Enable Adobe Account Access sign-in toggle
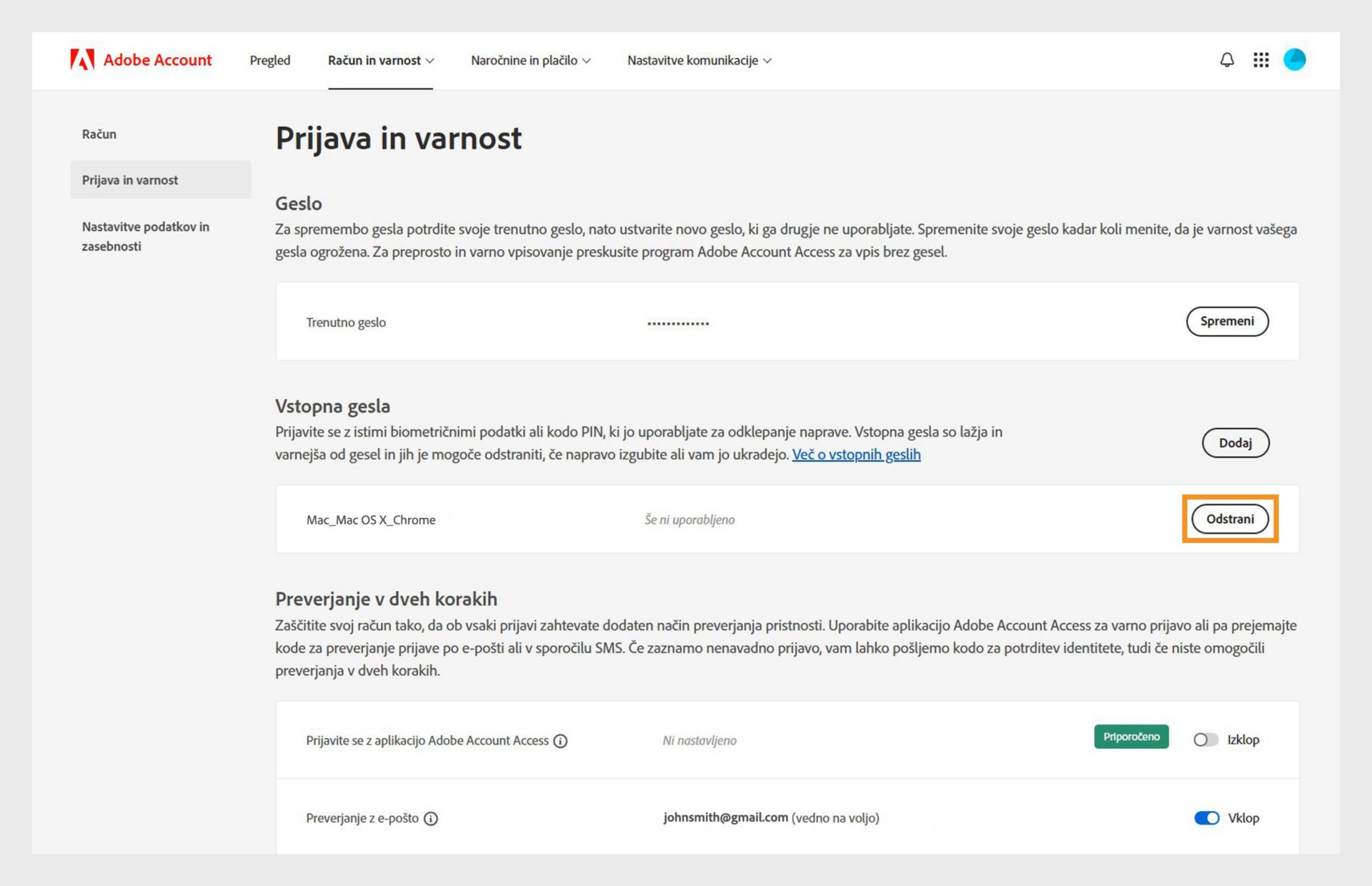This screenshot has width=1372, height=886. (x=1206, y=740)
